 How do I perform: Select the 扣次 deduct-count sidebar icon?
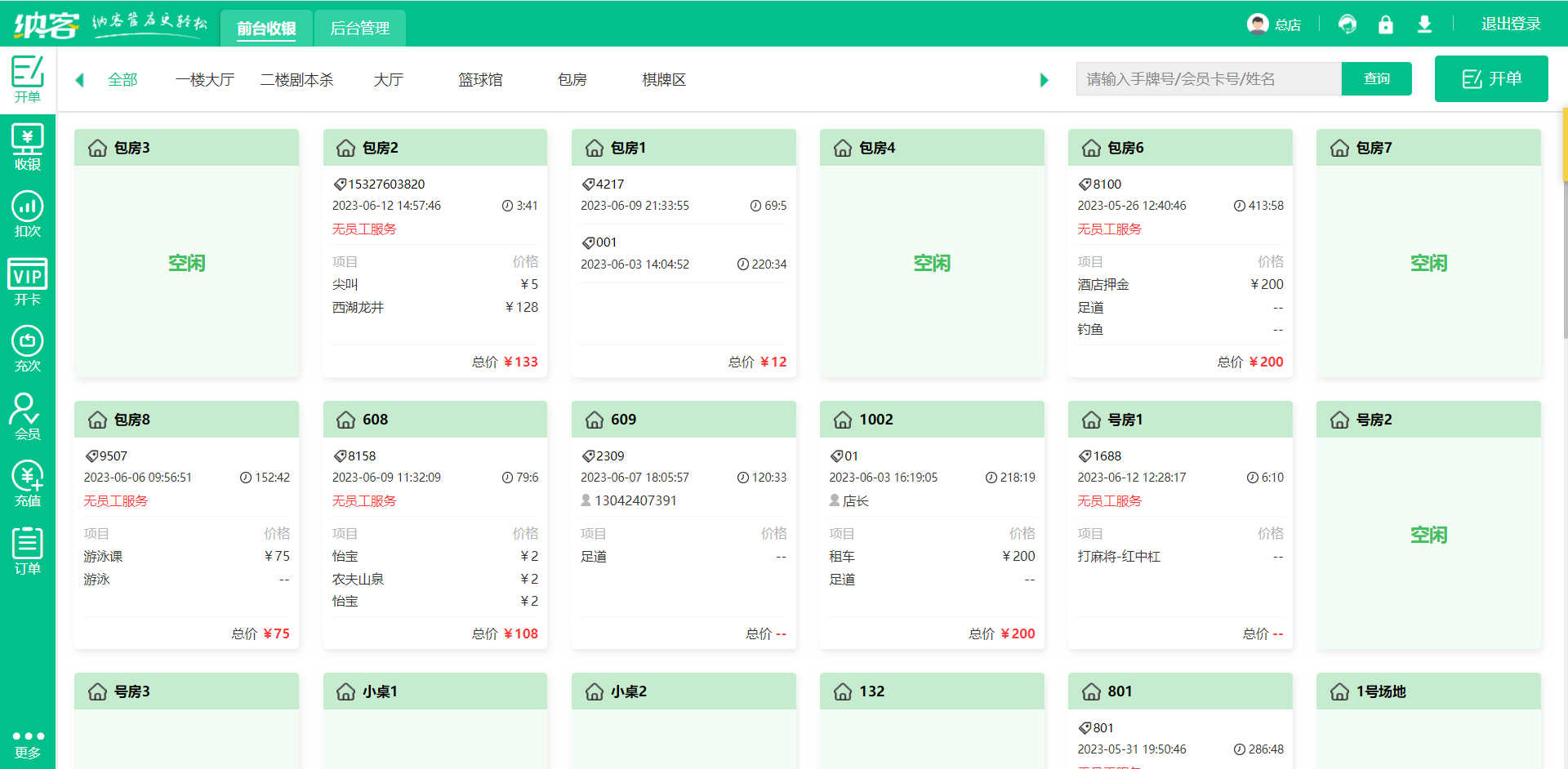coord(27,215)
